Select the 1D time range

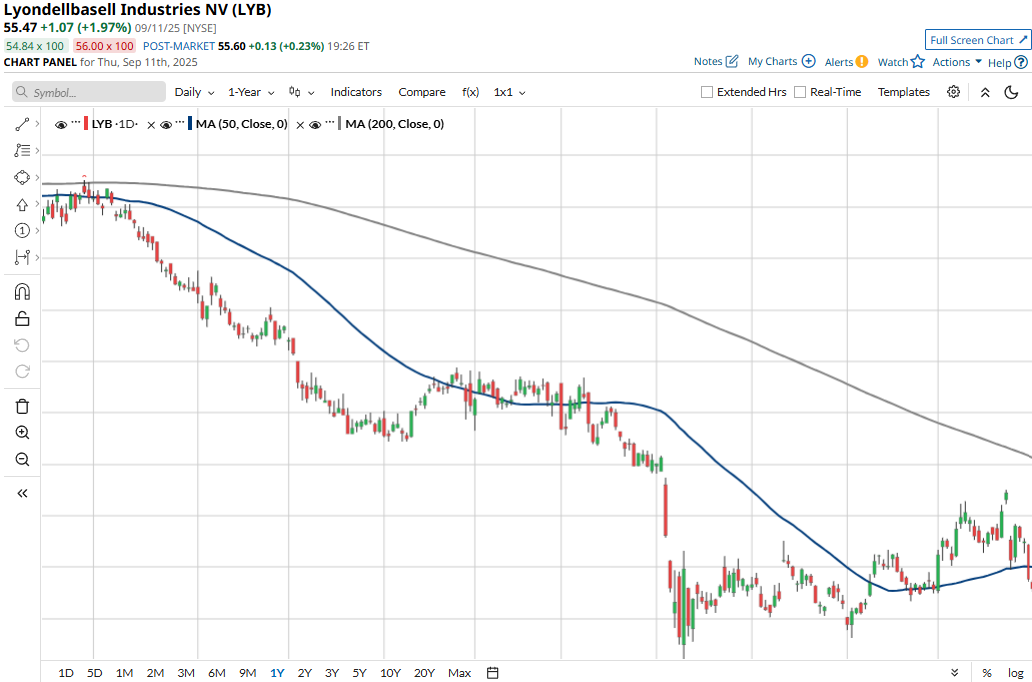click(66, 673)
